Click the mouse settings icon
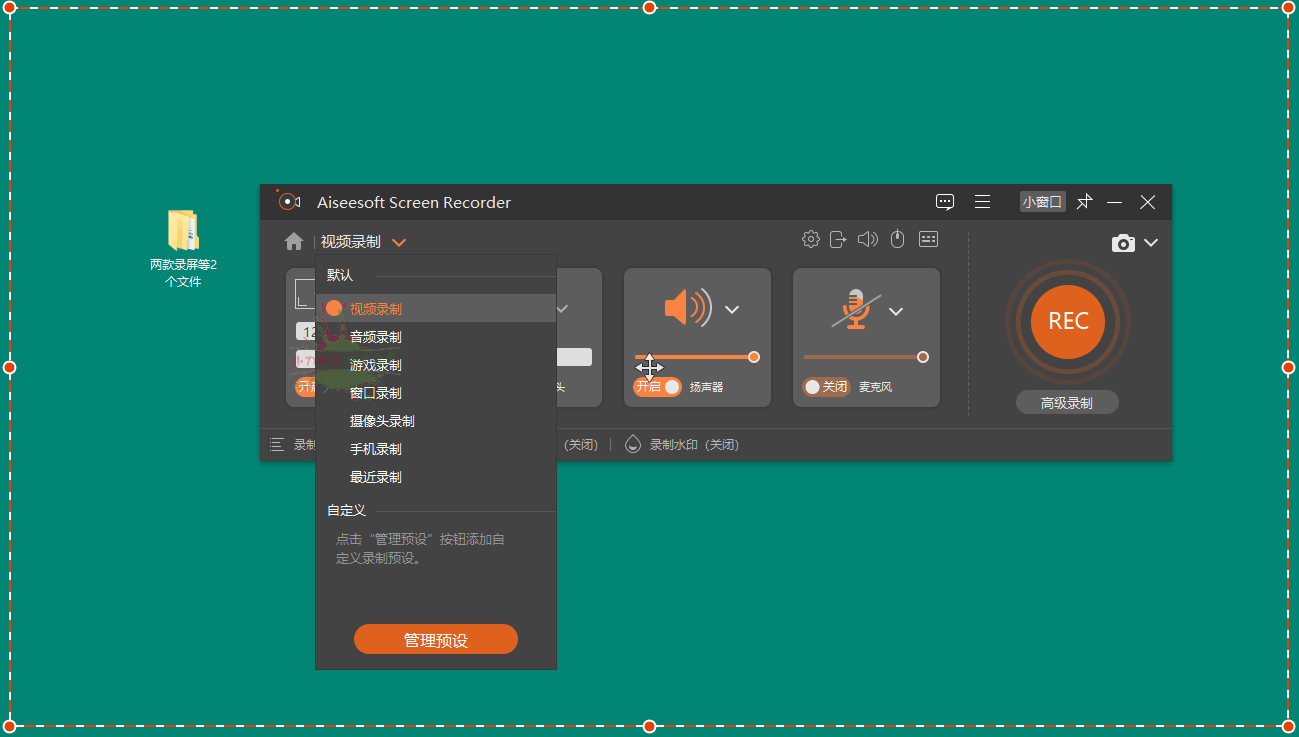Image resolution: width=1299 pixels, height=737 pixels. pyautogui.click(x=897, y=239)
